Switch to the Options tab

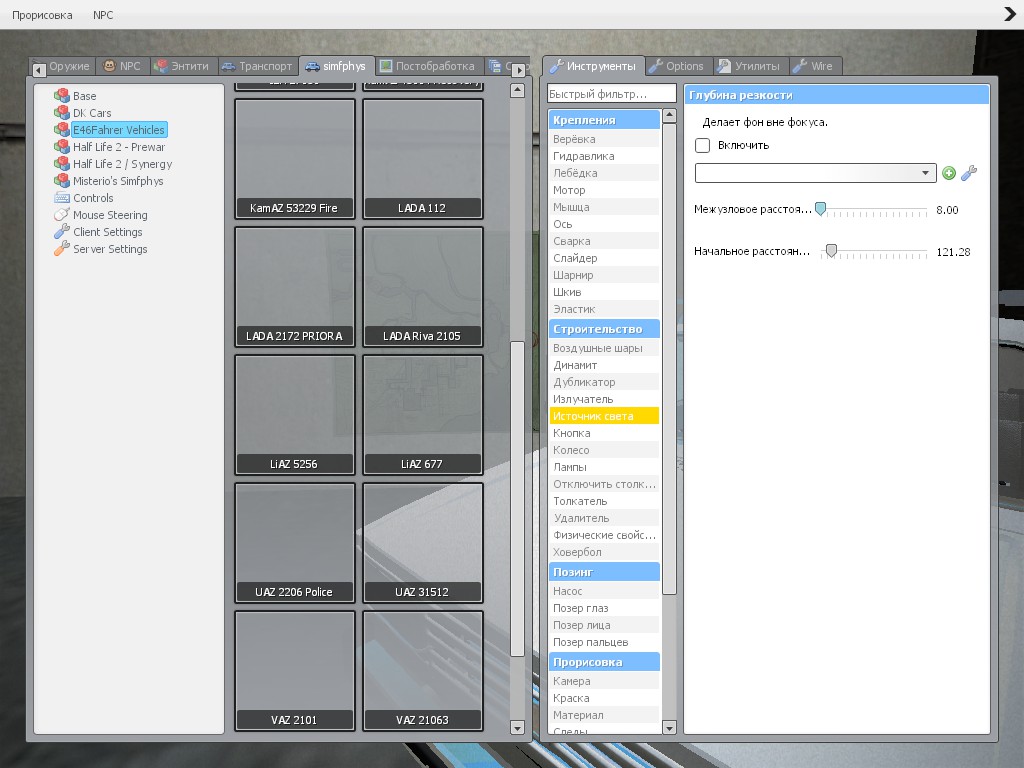pos(677,66)
